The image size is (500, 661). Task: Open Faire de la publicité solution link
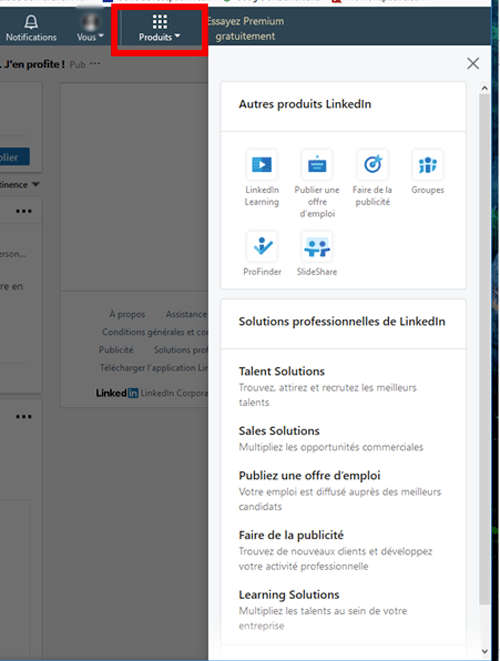[291, 535]
